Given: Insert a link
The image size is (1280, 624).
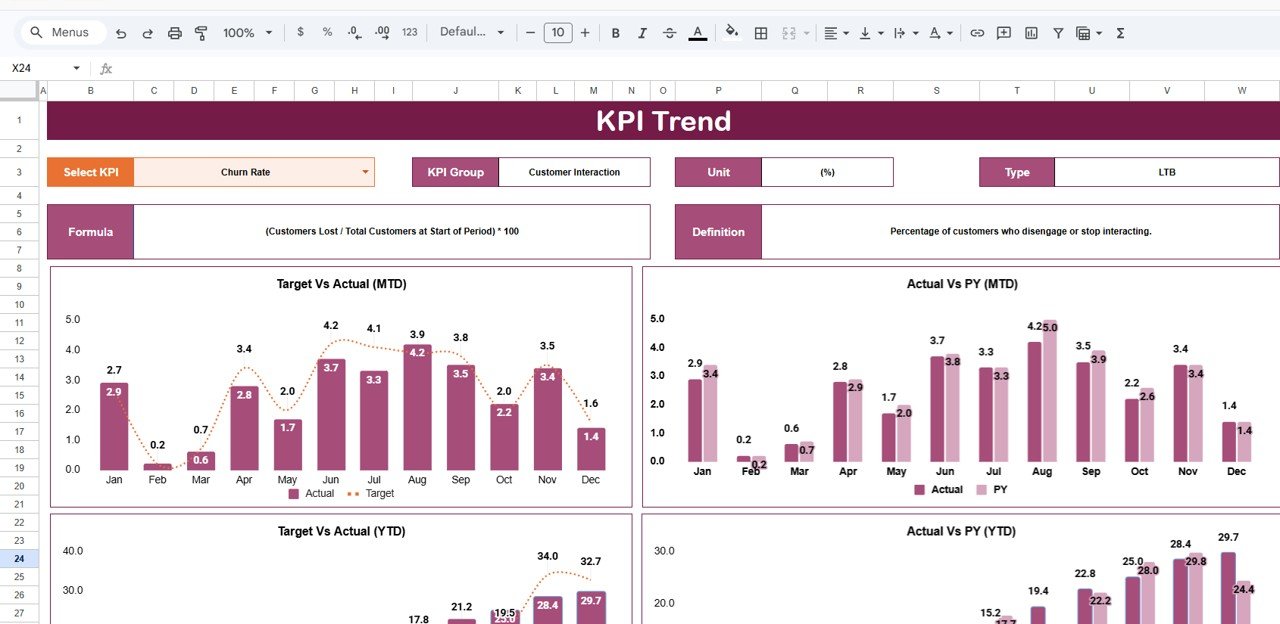Looking at the screenshot, I should point(977,32).
